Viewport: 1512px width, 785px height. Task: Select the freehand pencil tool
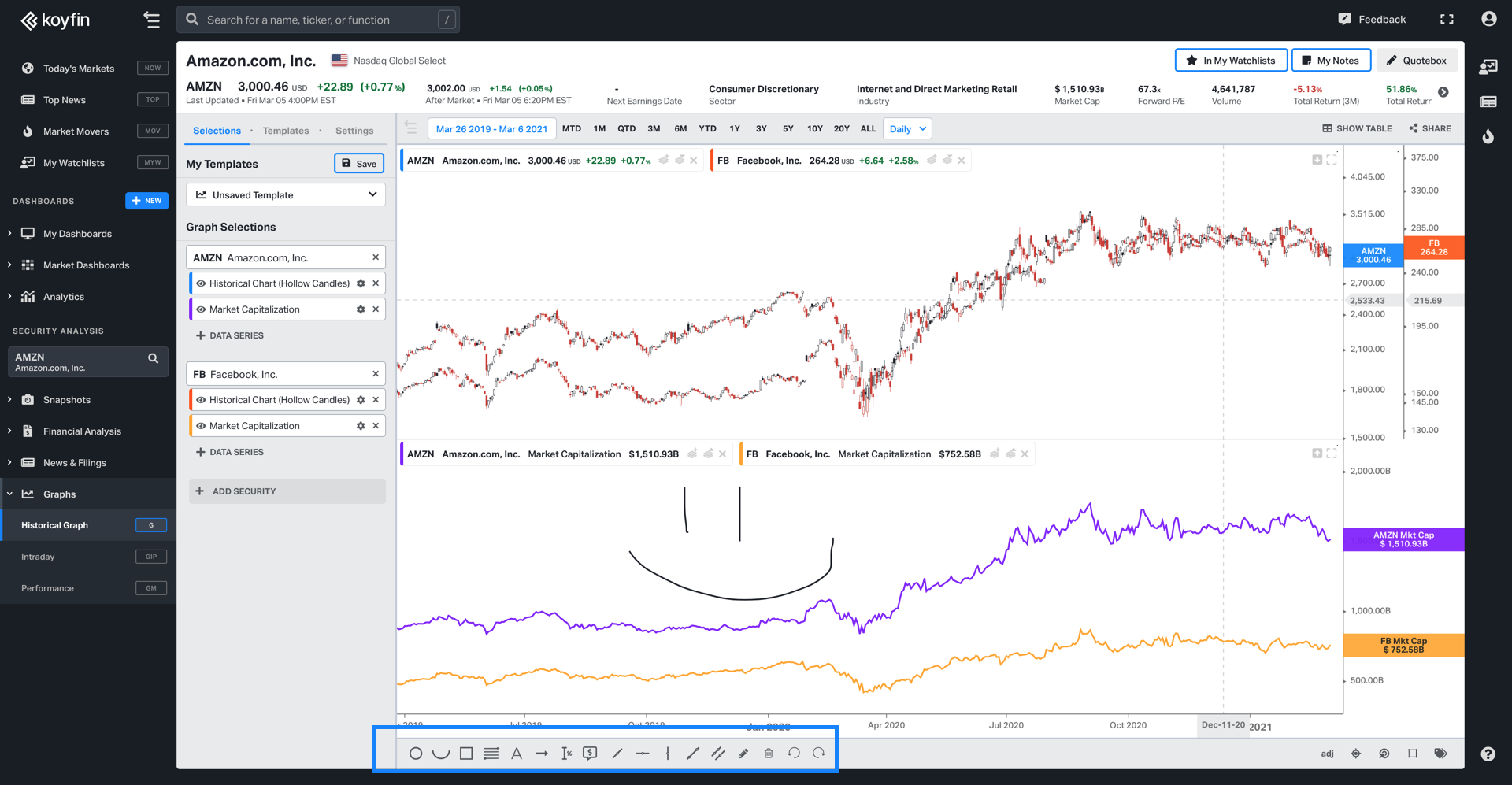[743, 754]
